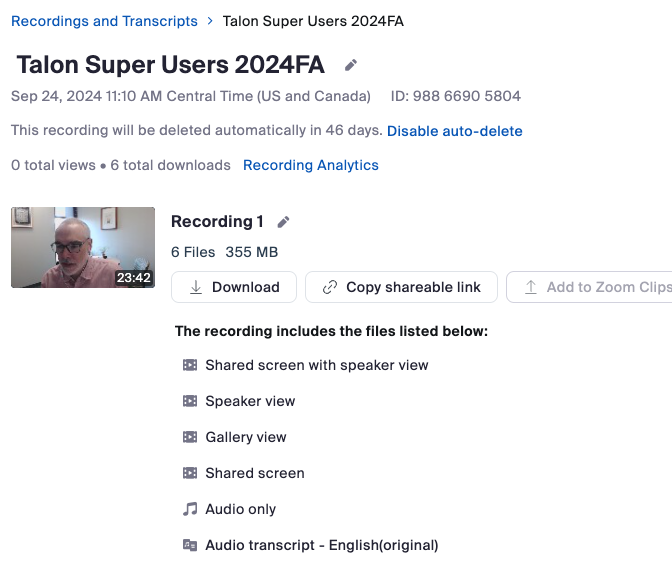Viewport: 672px width, 569px height.
Task: Open the Gallery view file
Action: 246,437
